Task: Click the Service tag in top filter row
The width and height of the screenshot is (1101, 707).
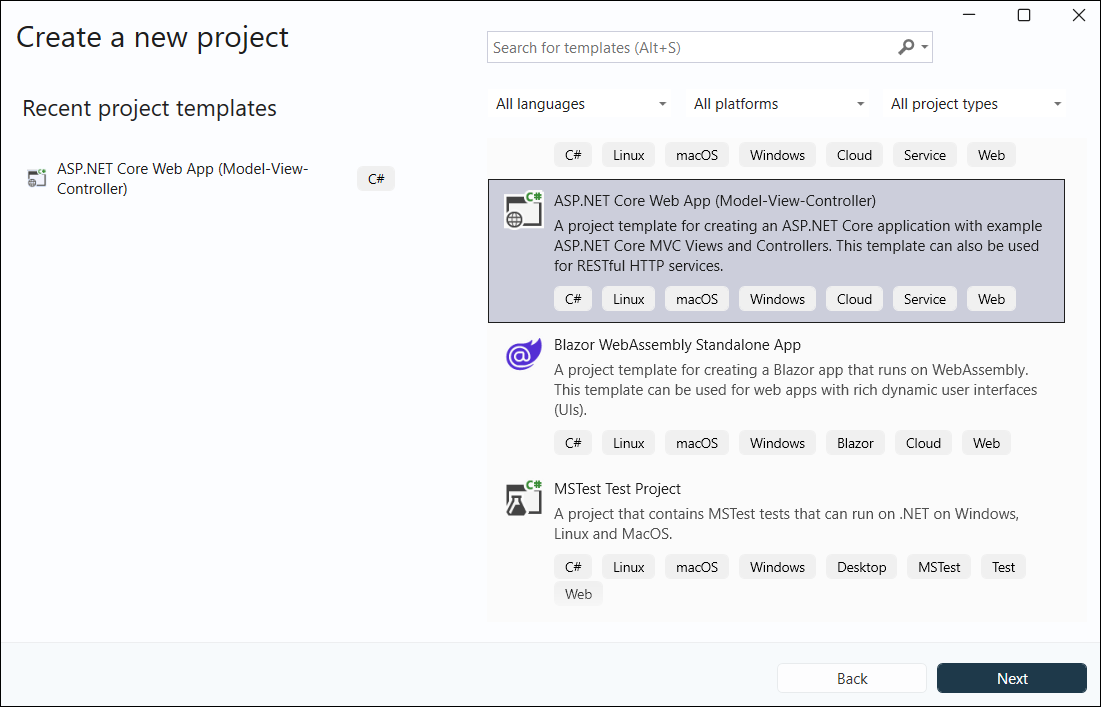Action: tap(924, 154)
